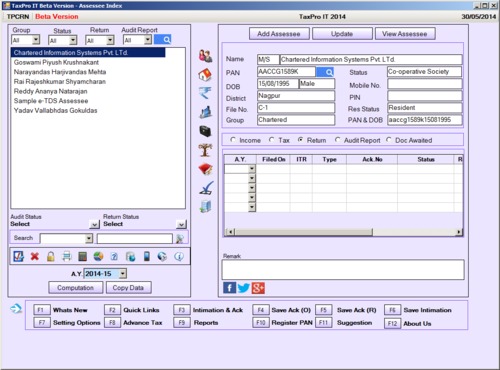This screenshot has width=500, height=370.
Task: Click the blue checkmark icon
Action: 206,188
